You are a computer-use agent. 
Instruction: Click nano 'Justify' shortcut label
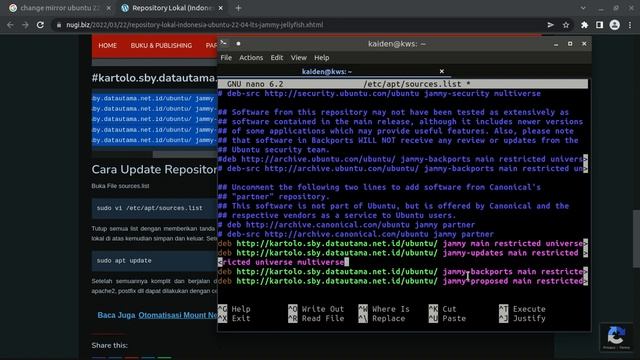pyautogui.click(x=529, y=318)
